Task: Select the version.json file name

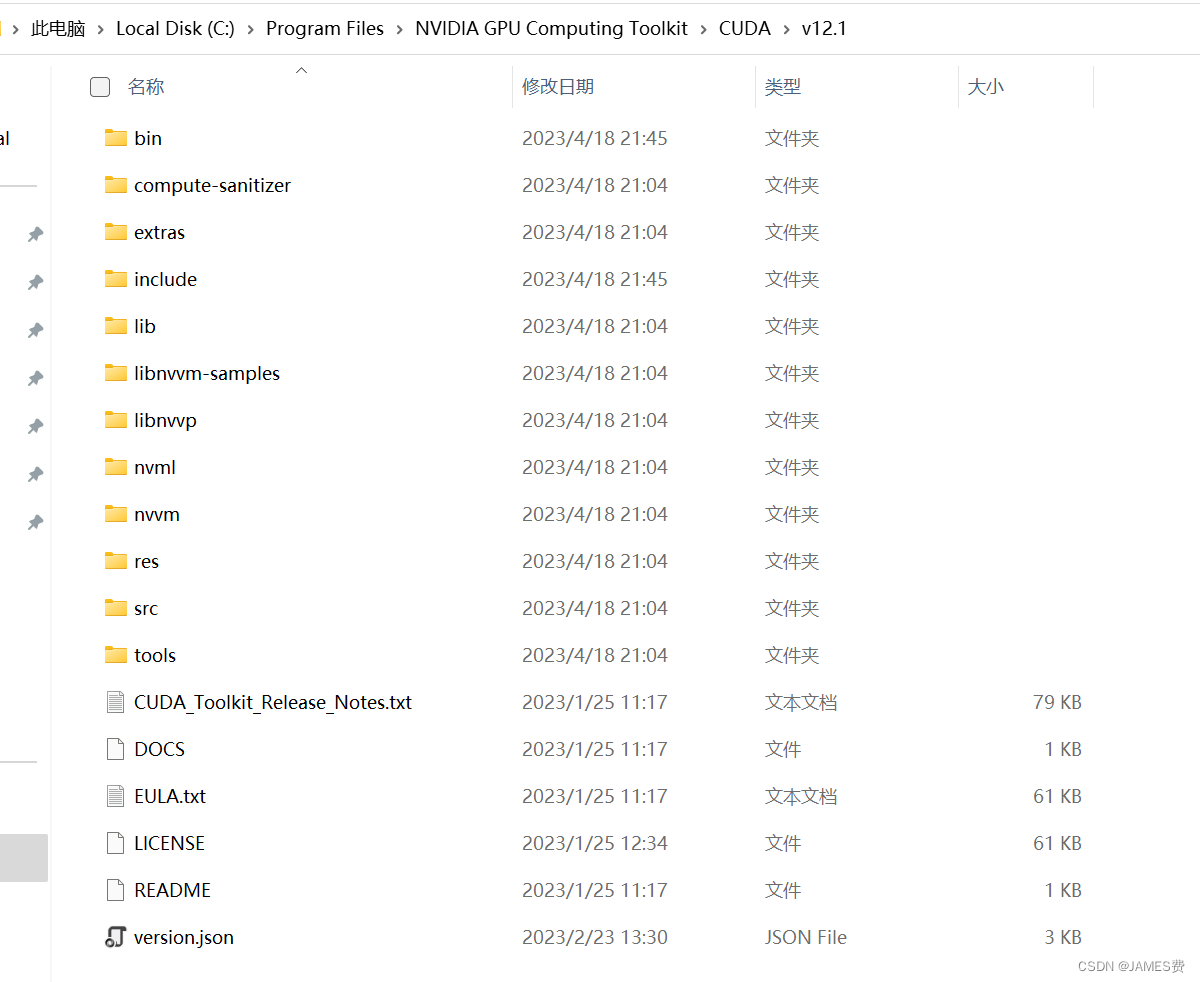Action: point(184,937)
